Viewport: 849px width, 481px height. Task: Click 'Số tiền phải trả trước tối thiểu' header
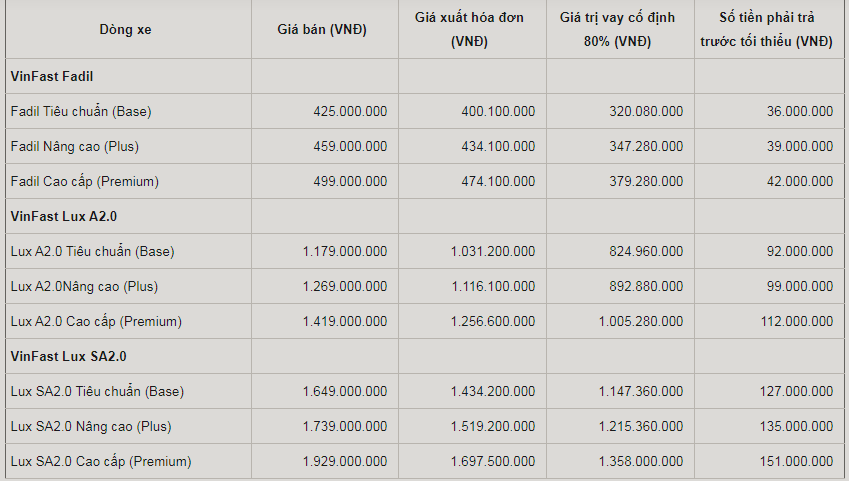767,29
